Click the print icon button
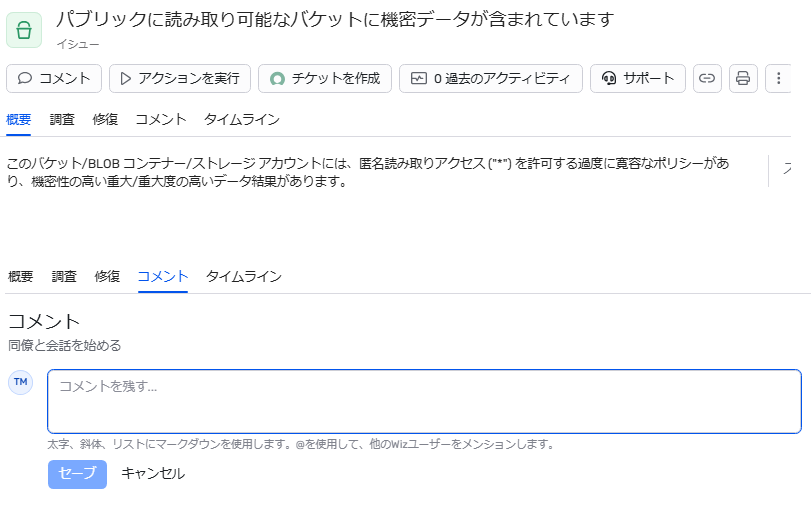Screen dimensions: 811x512 click(742, 78)
